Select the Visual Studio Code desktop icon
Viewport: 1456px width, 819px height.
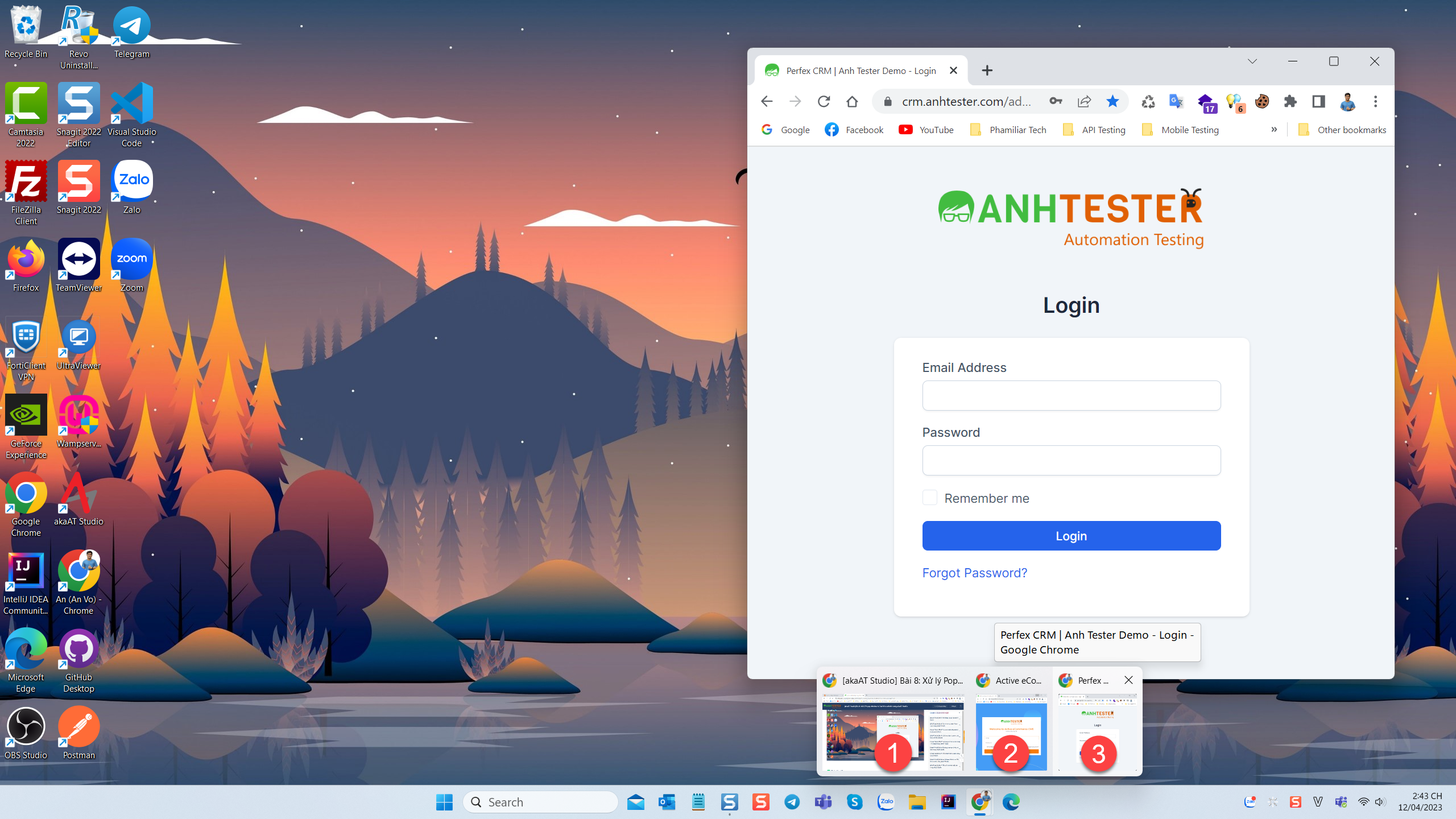(131, 115)
